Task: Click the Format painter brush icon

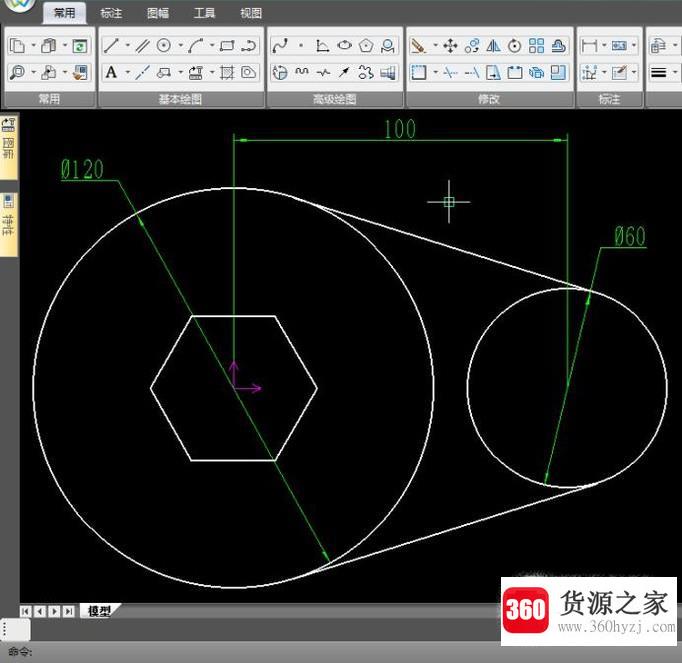Action: tap(80, 72)
